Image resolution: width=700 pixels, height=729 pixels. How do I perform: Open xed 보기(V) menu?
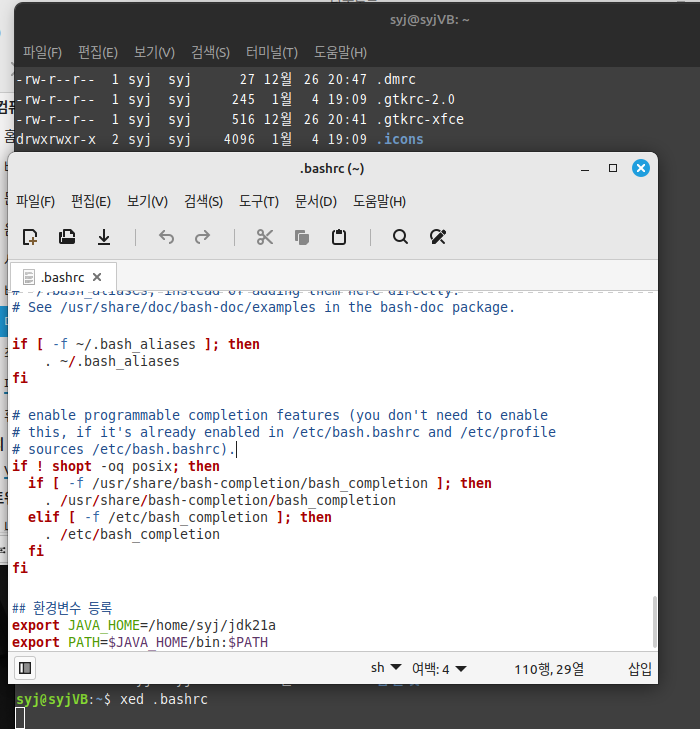147,201
